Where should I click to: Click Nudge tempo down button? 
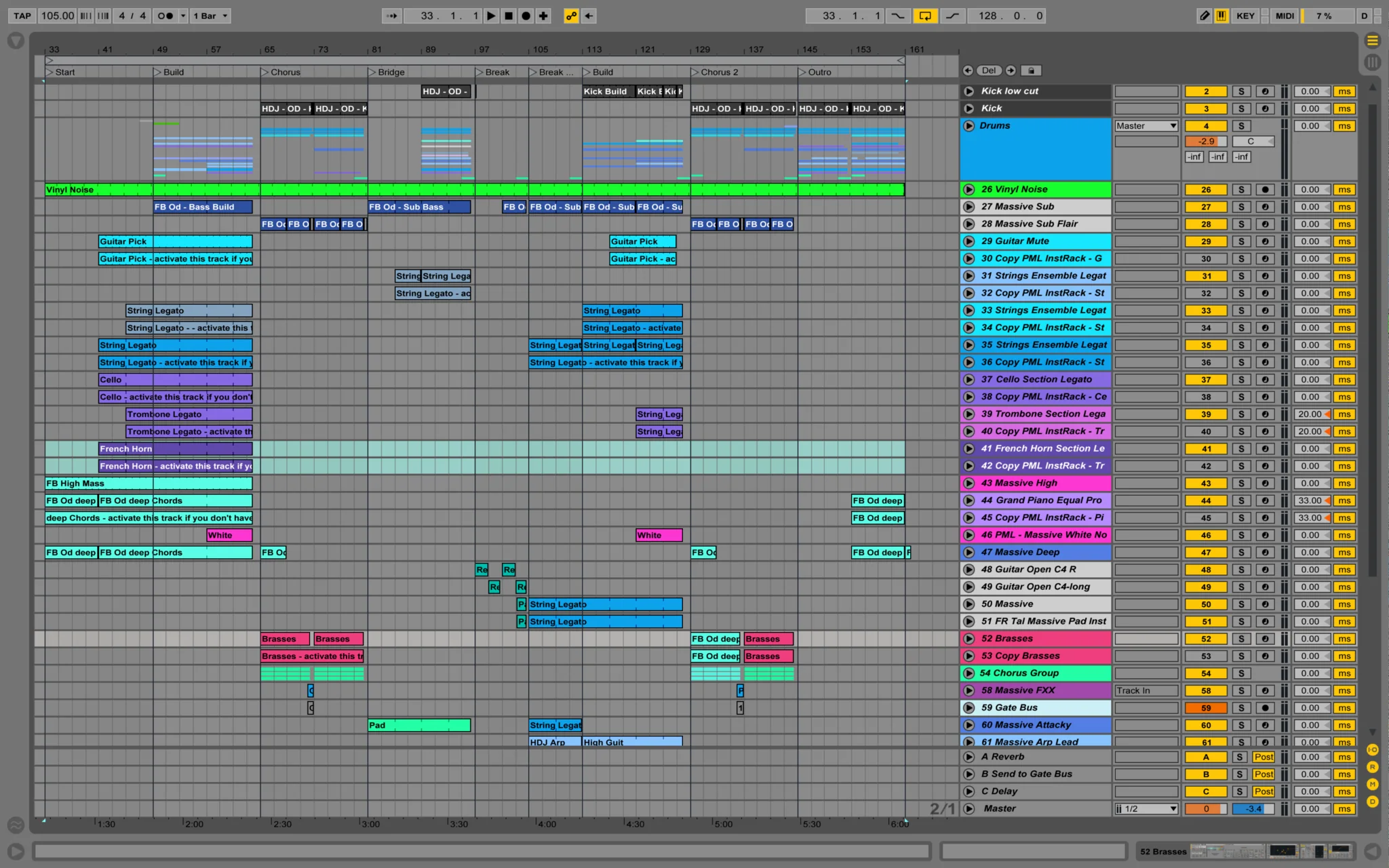click(85, 16)
